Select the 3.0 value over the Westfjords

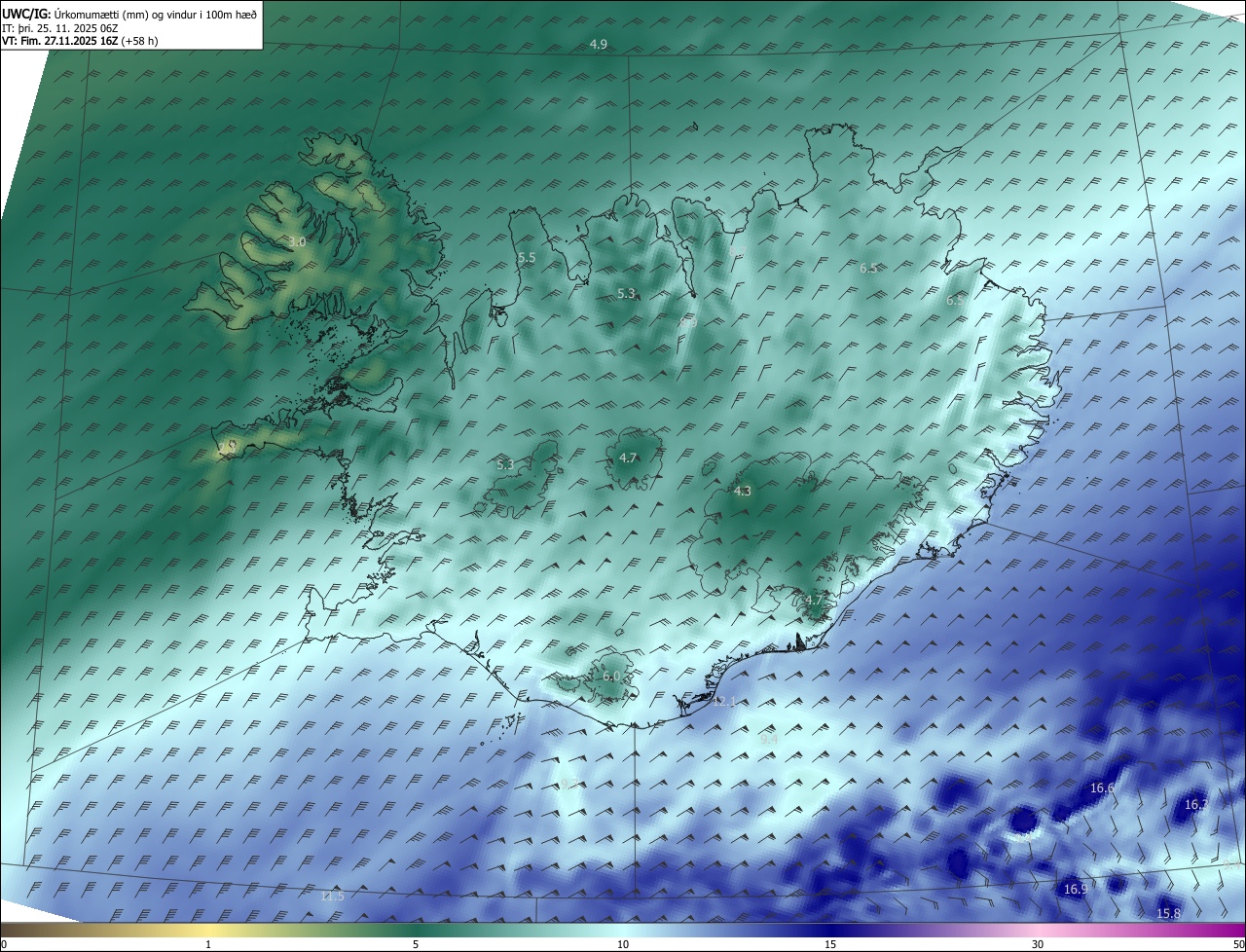(x=297, y=241)
